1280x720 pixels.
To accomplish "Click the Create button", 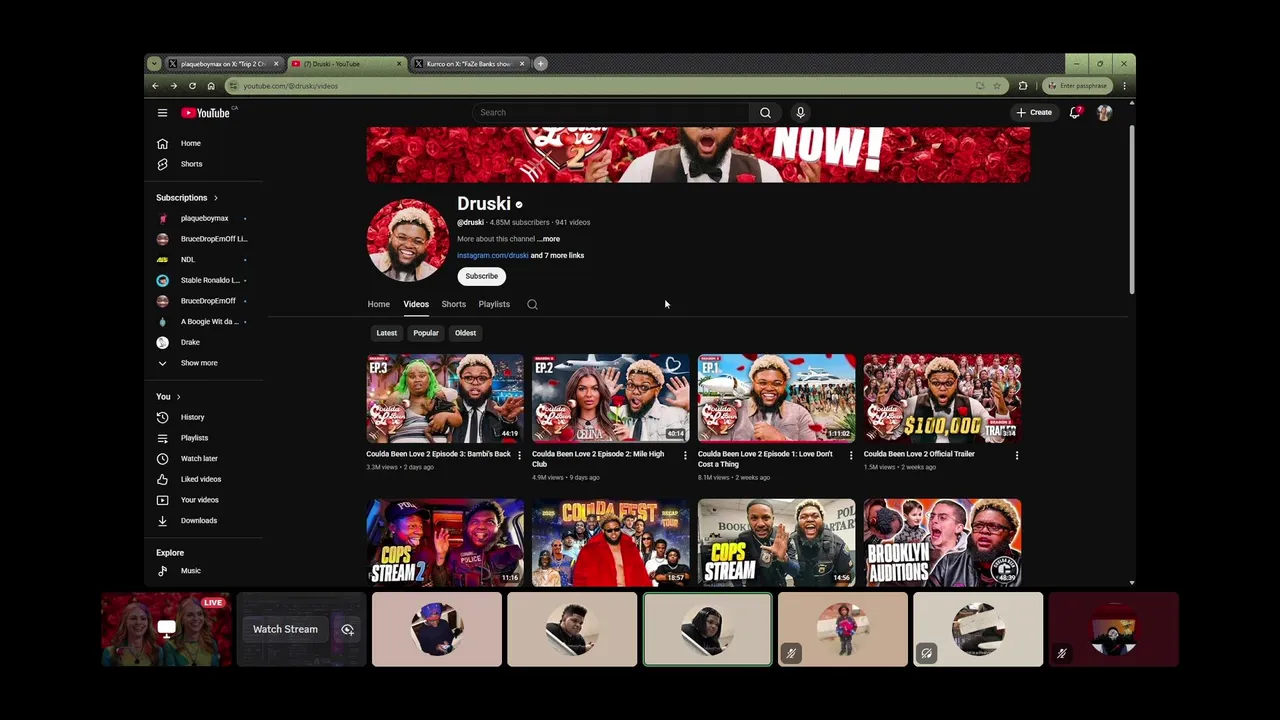I will pyautogui.click(x=1034, y=113).
